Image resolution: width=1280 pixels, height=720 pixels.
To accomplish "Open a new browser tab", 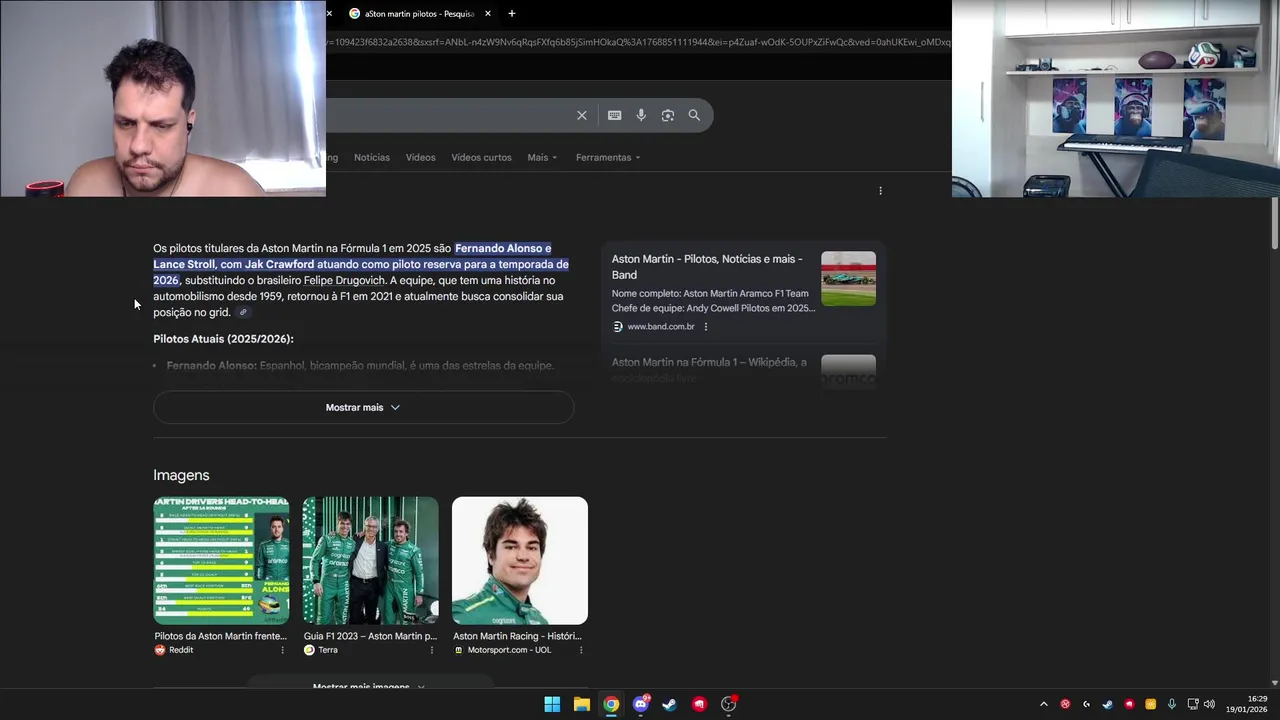I will coord(512,14).
